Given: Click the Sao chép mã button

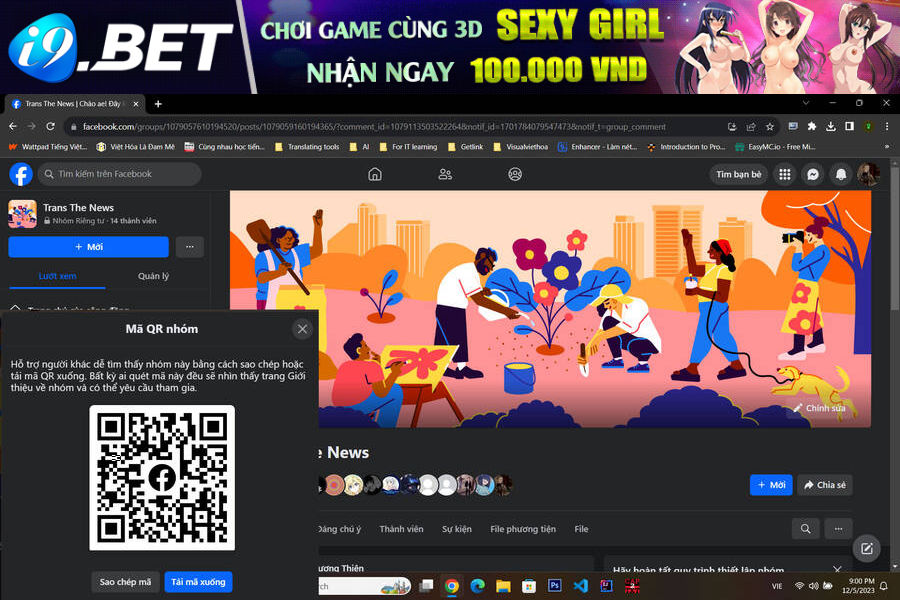Looking at the screenshot, I should pyautogui.click(x=126, y=581).
